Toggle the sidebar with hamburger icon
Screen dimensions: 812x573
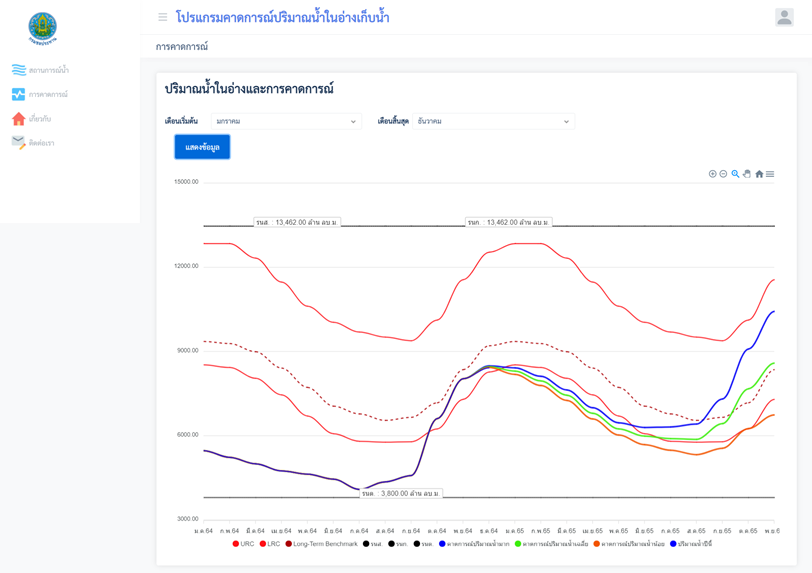click(163, 17)
